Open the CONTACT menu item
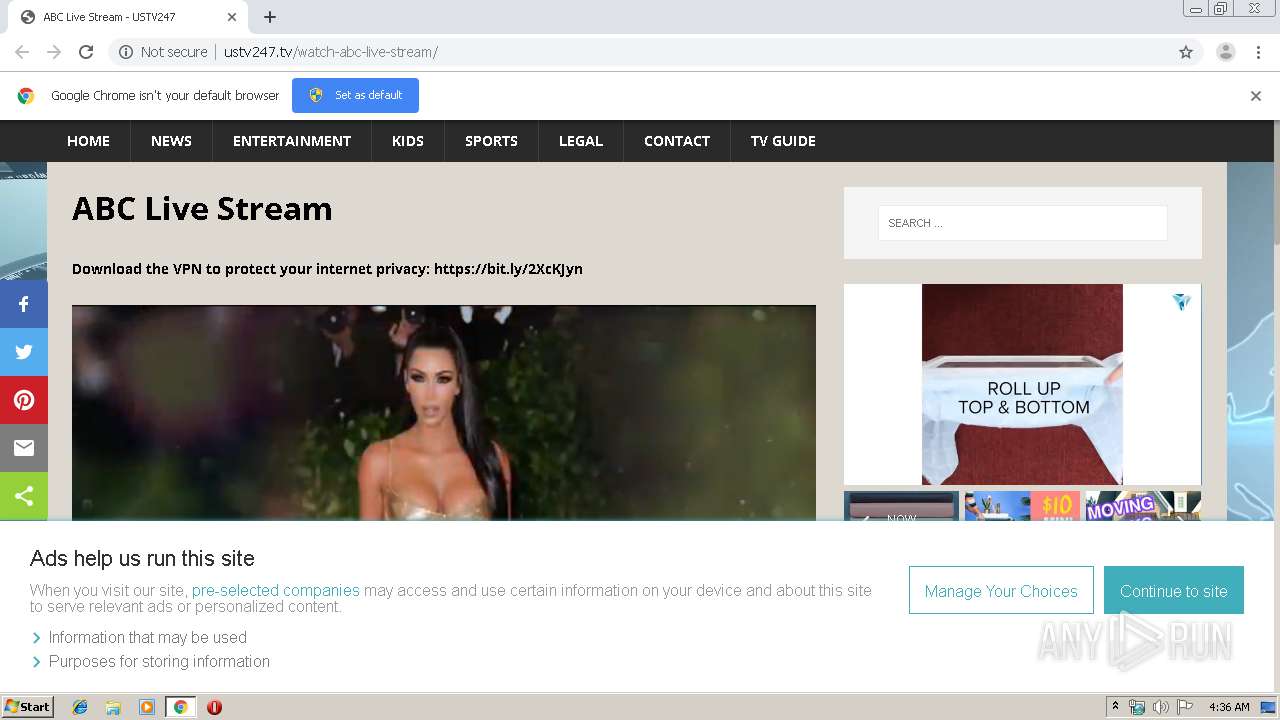This screenshot has height=720, width=1280. 677,141
